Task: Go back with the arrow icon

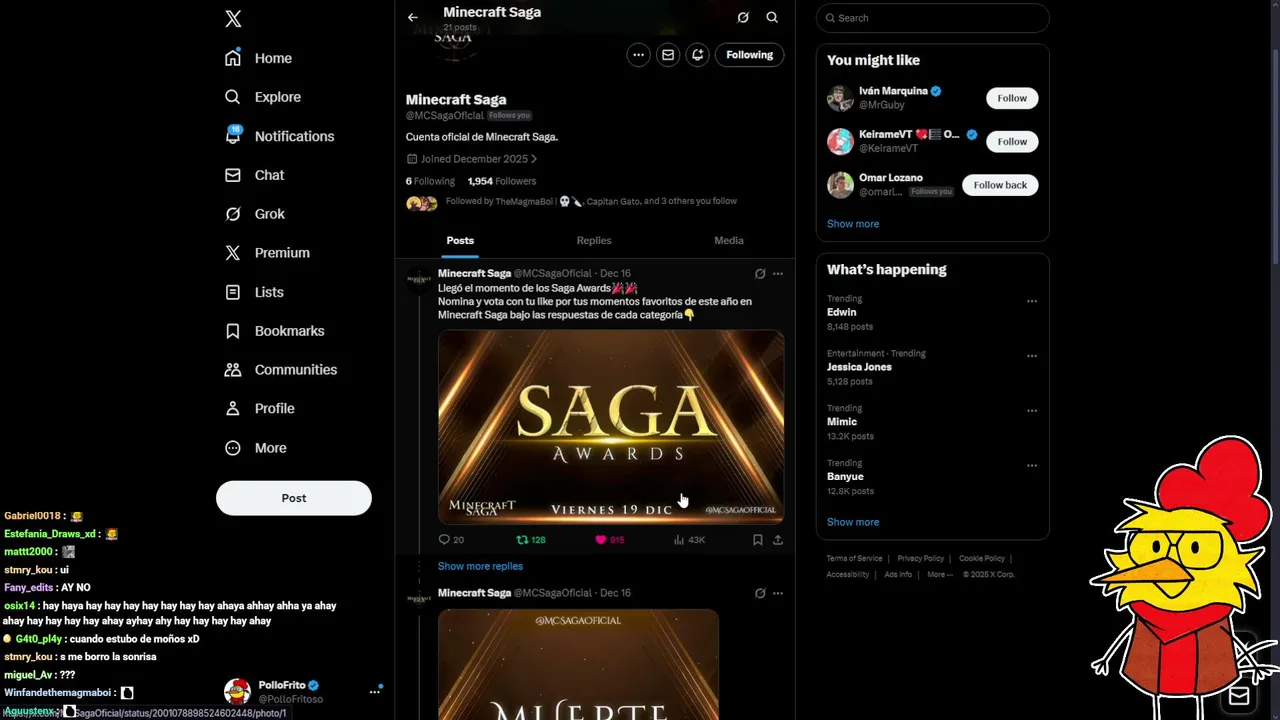Action: pos(413,18)
